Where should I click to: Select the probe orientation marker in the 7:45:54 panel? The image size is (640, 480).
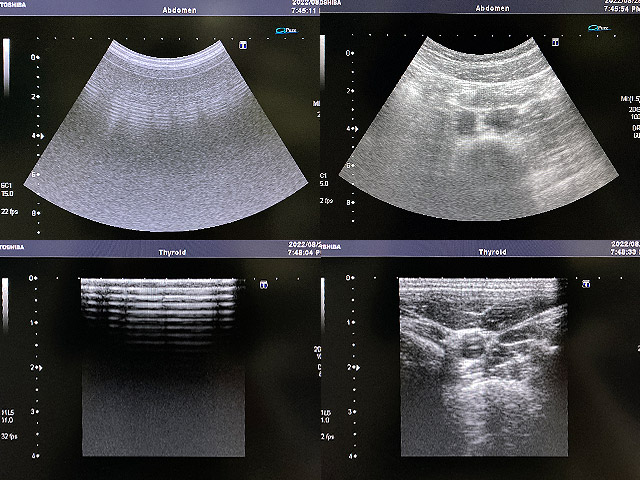pyautogui.click(x=555, y=42)
